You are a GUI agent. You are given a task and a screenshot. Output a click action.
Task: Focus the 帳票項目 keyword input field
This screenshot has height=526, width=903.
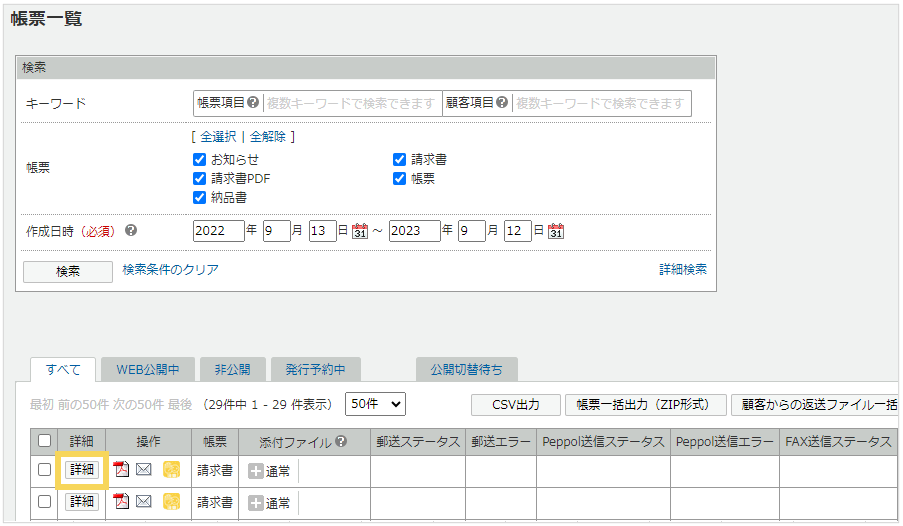[352, 103]
